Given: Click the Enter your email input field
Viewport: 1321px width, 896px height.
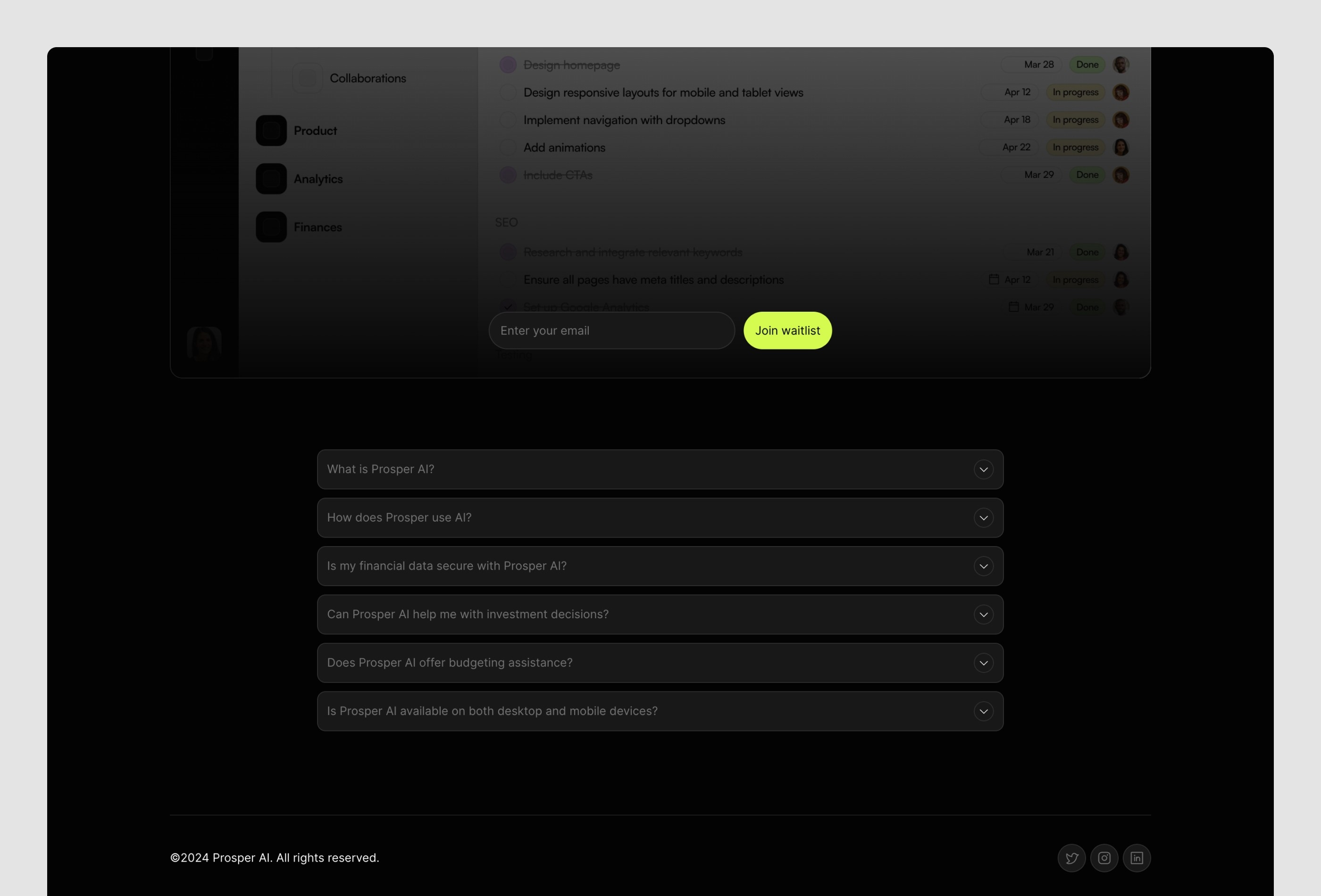Looking at the screenshot, I should (611, 330).
